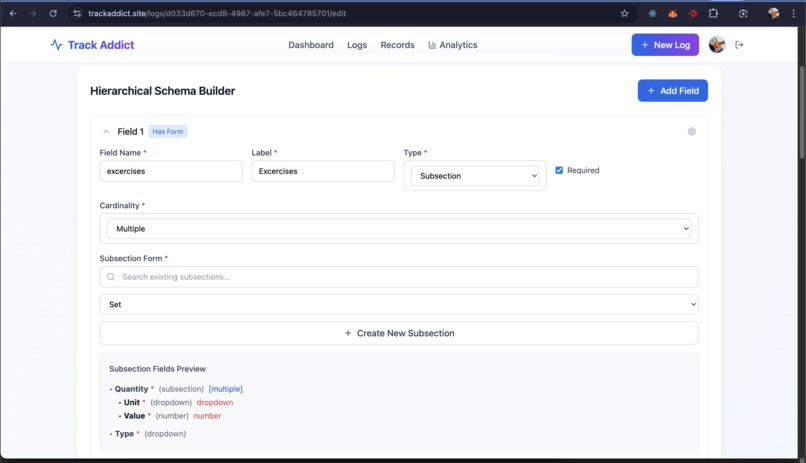This screenshot has width=806, height=463.
Task: Open the Cardinality dropdown showing Multiple
Action: coord(398,229)
